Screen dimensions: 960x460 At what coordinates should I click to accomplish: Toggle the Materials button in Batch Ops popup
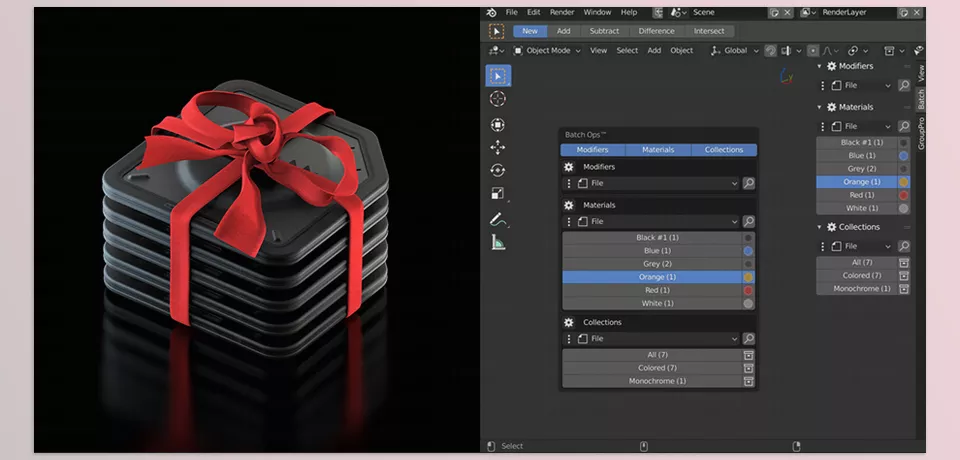[658, 150]
